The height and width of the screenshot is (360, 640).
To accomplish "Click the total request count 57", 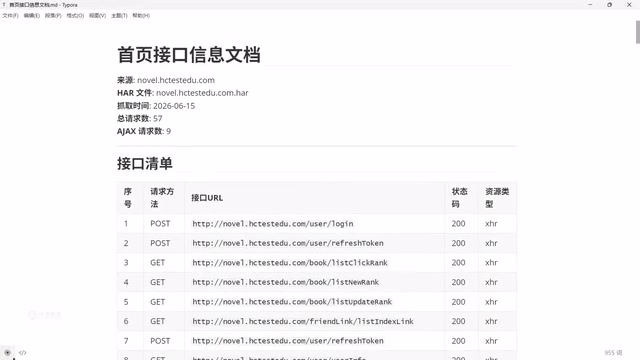I will click(x=158, y=118).
